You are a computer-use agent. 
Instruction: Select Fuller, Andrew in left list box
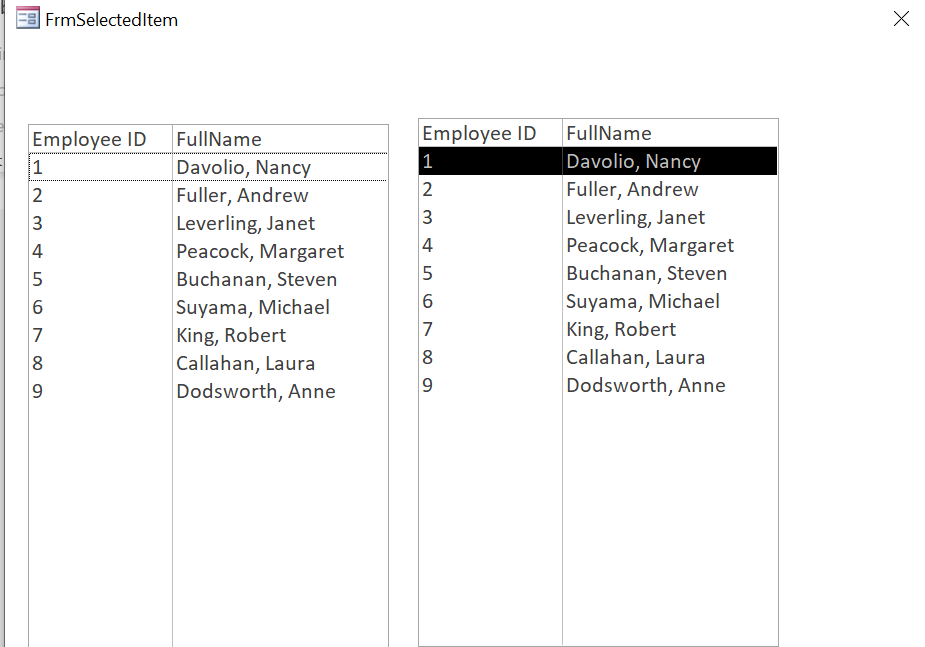(242, 196)
